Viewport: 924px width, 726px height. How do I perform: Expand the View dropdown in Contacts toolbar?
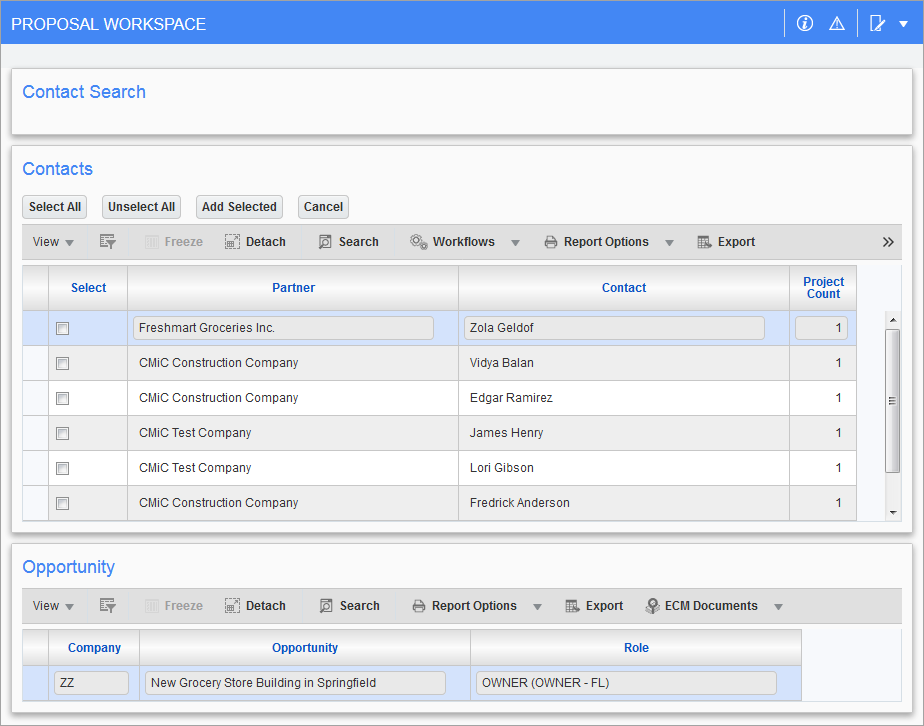pos(52,241)
